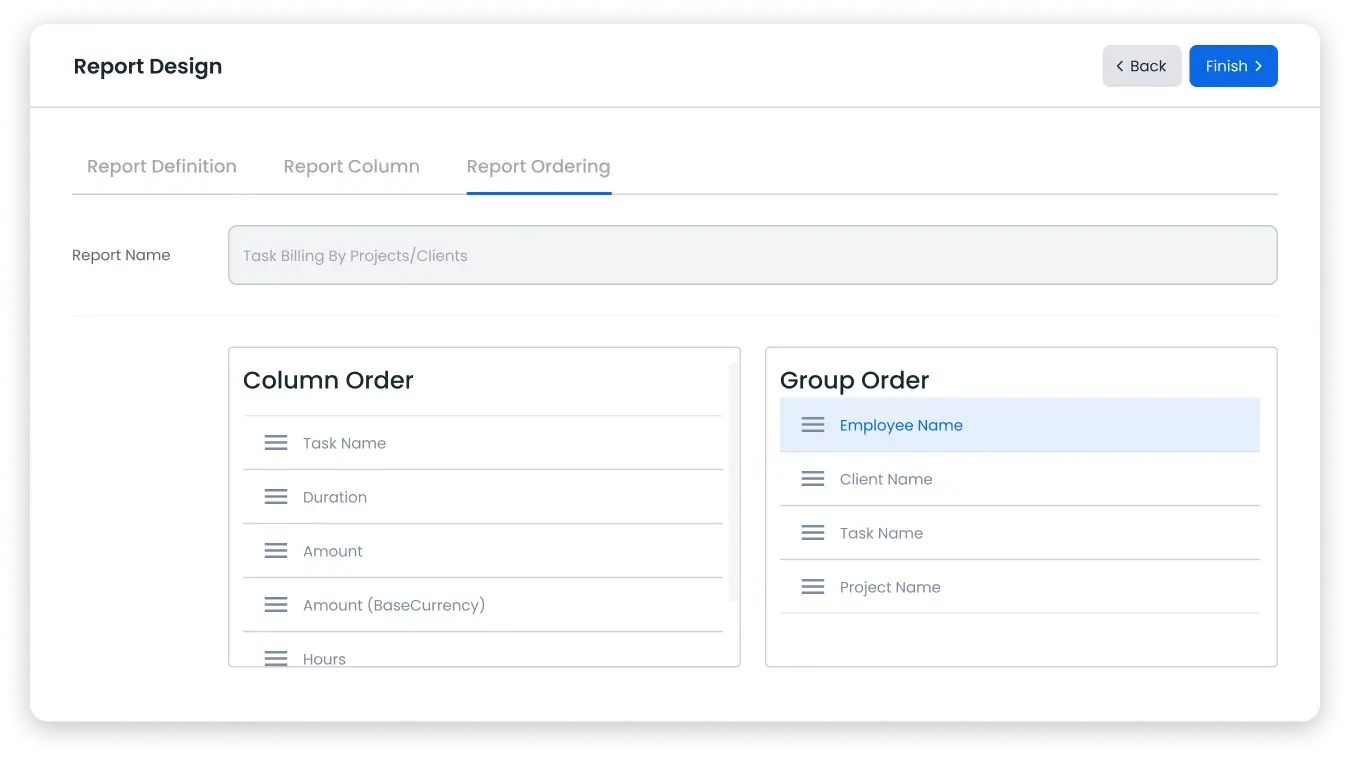The width and height of the screenshot is (1350, 758).
Task: Click the drag handle beside Task Name in Group Order
Action: [x=813, y=533]
